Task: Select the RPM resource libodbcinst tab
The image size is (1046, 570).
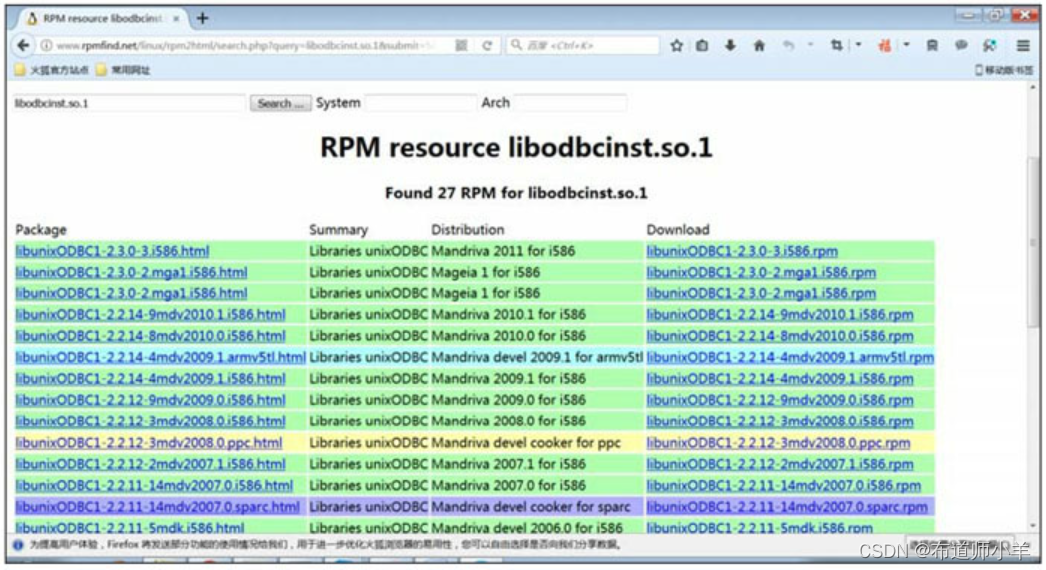Action: [103, 19]
